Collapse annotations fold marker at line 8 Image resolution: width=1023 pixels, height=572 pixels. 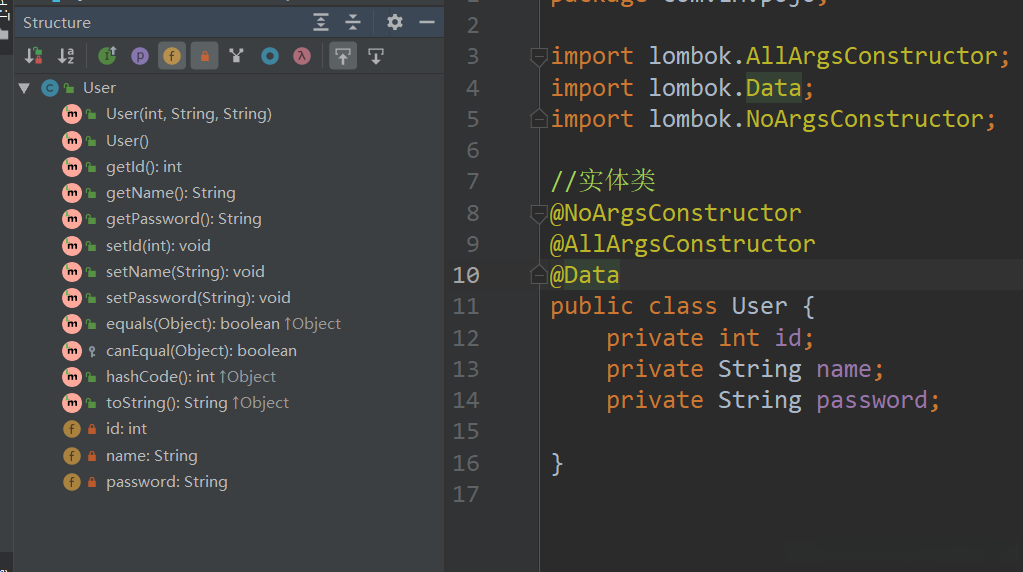pos(538,213)
